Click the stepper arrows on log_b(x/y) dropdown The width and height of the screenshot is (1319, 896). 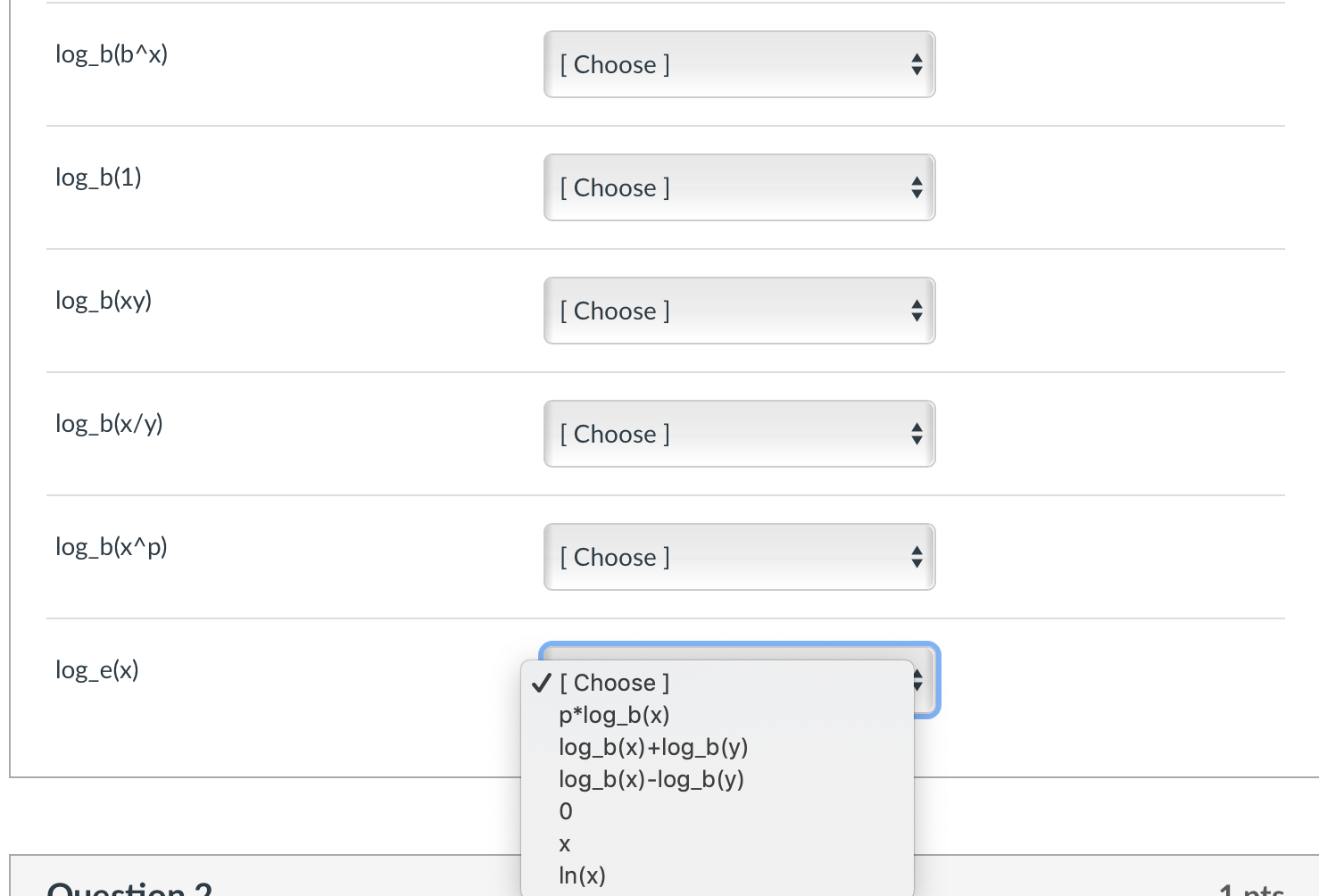click(x=917, y=434)
